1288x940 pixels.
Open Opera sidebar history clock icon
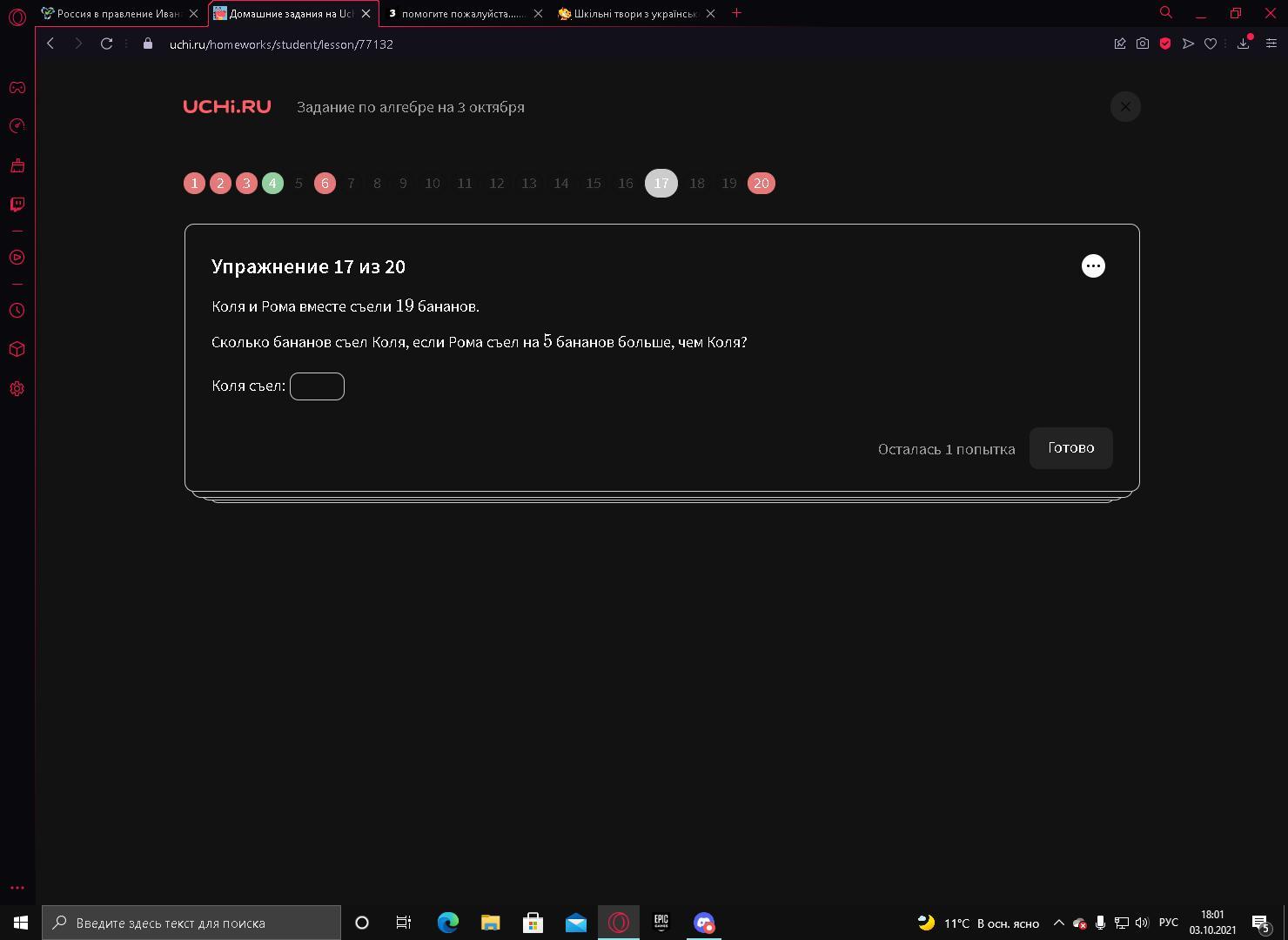[x=17, y=311]
